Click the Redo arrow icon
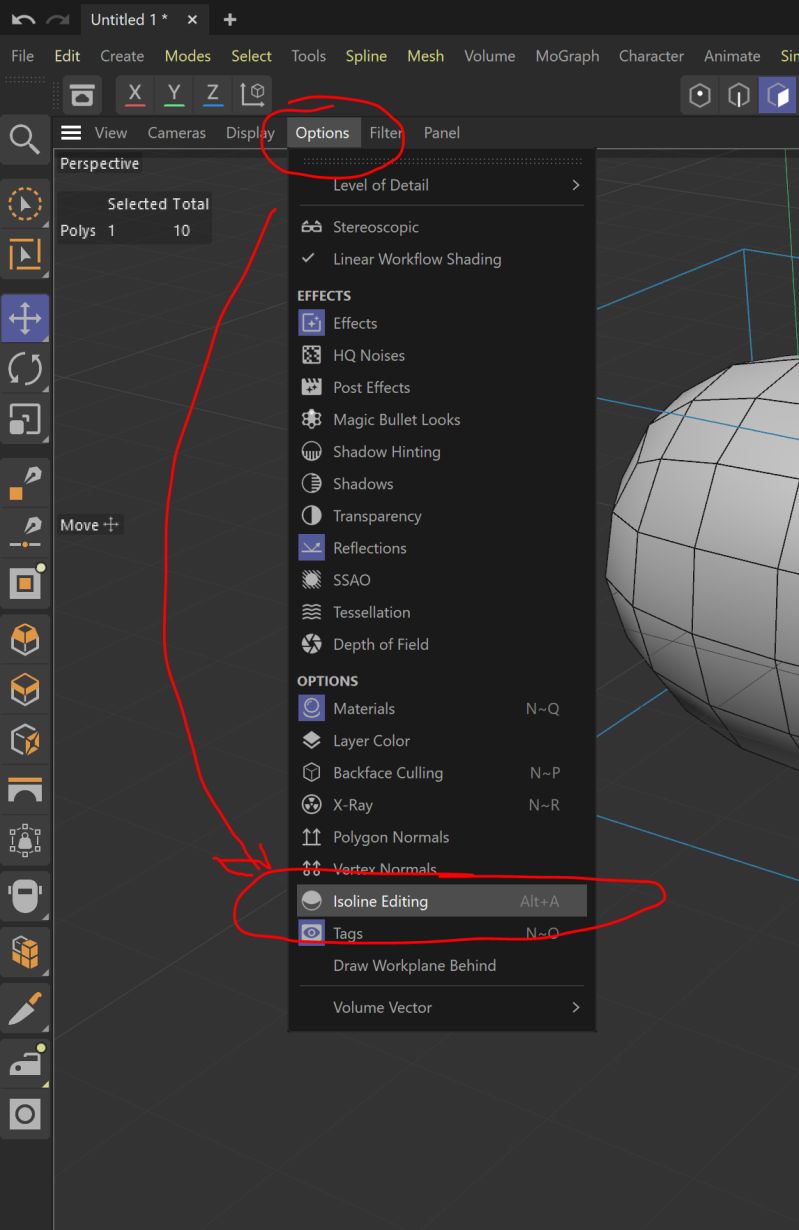This screenshot has height=1230, width=799. 59,20
